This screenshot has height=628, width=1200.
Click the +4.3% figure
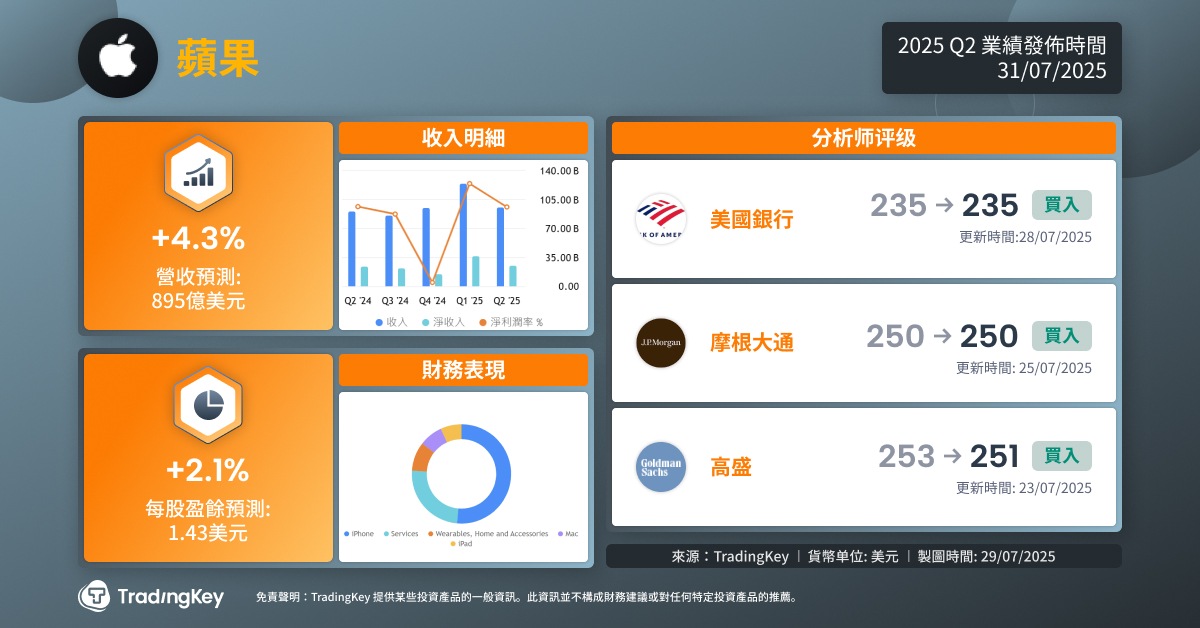[x=198, y=238]
